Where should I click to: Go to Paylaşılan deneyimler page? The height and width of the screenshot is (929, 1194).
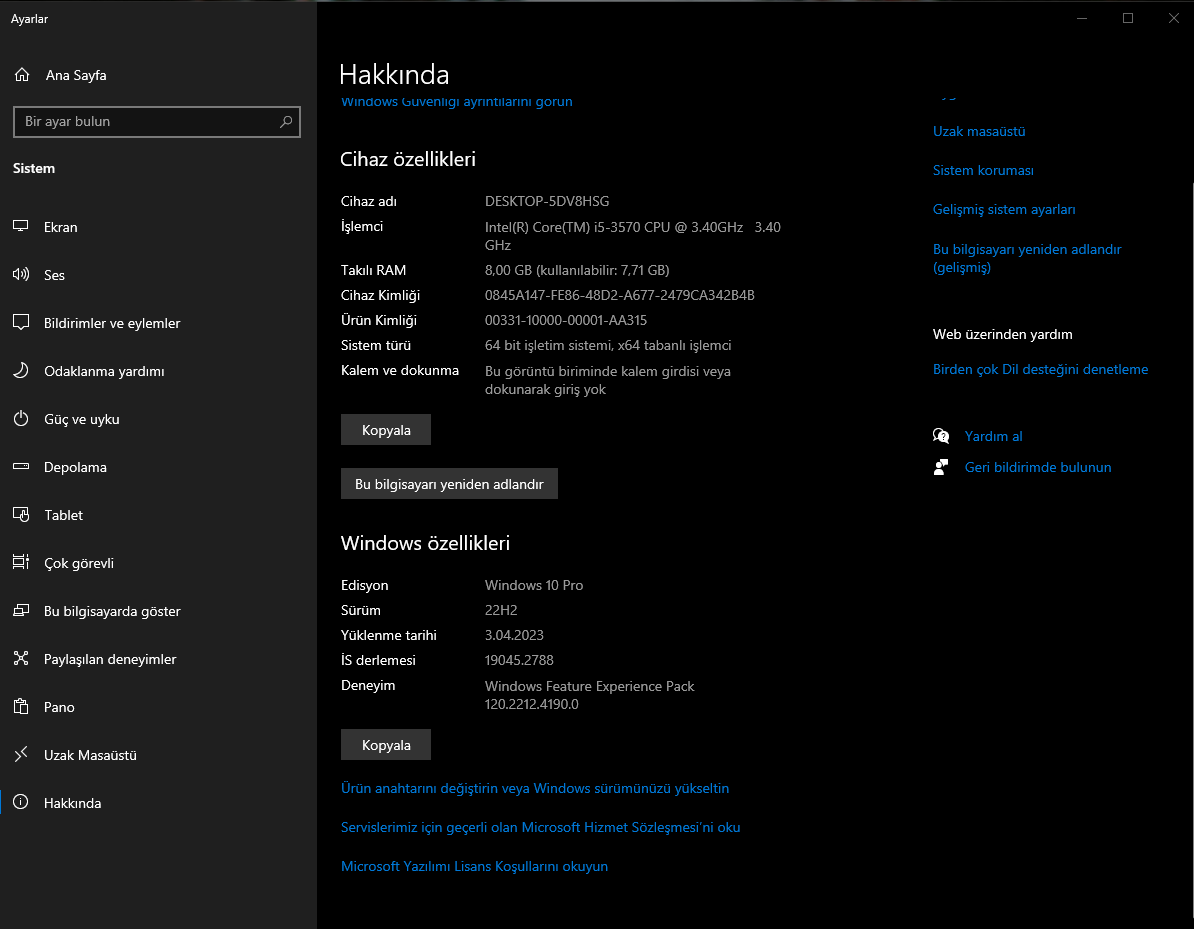[110, 659]
